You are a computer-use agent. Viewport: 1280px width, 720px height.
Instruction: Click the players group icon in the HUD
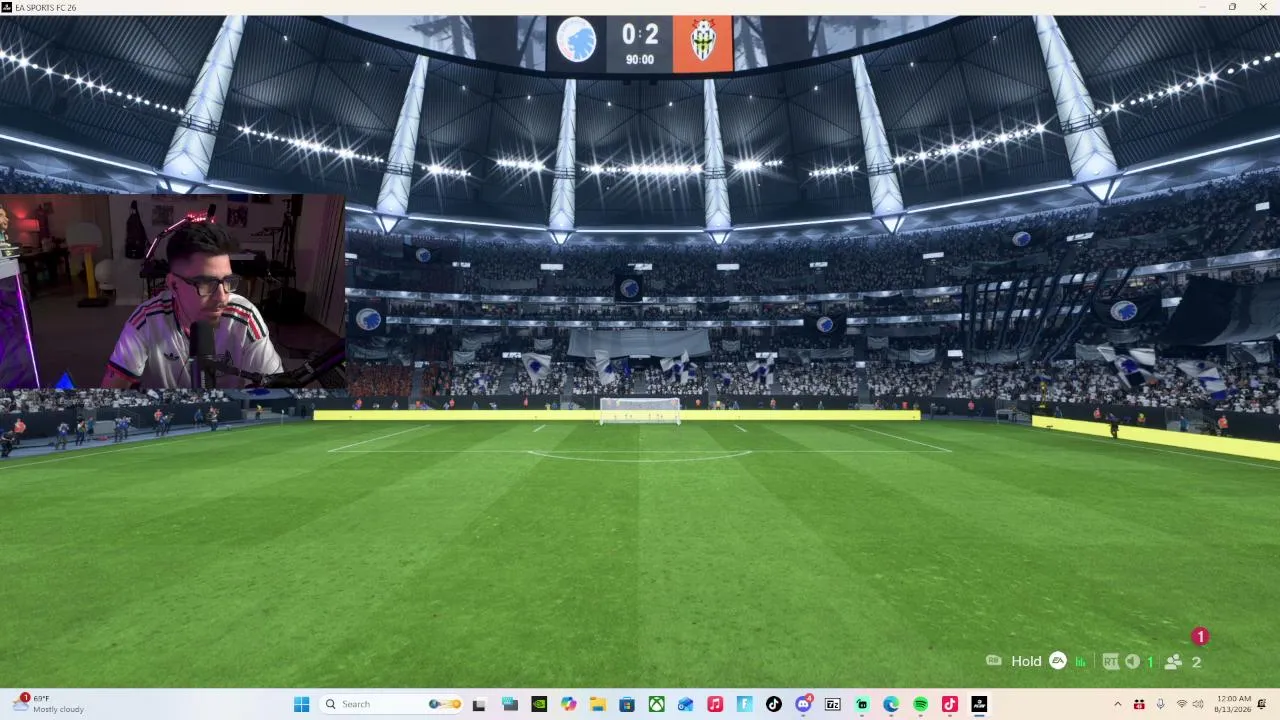click(x=1174, y=661)
